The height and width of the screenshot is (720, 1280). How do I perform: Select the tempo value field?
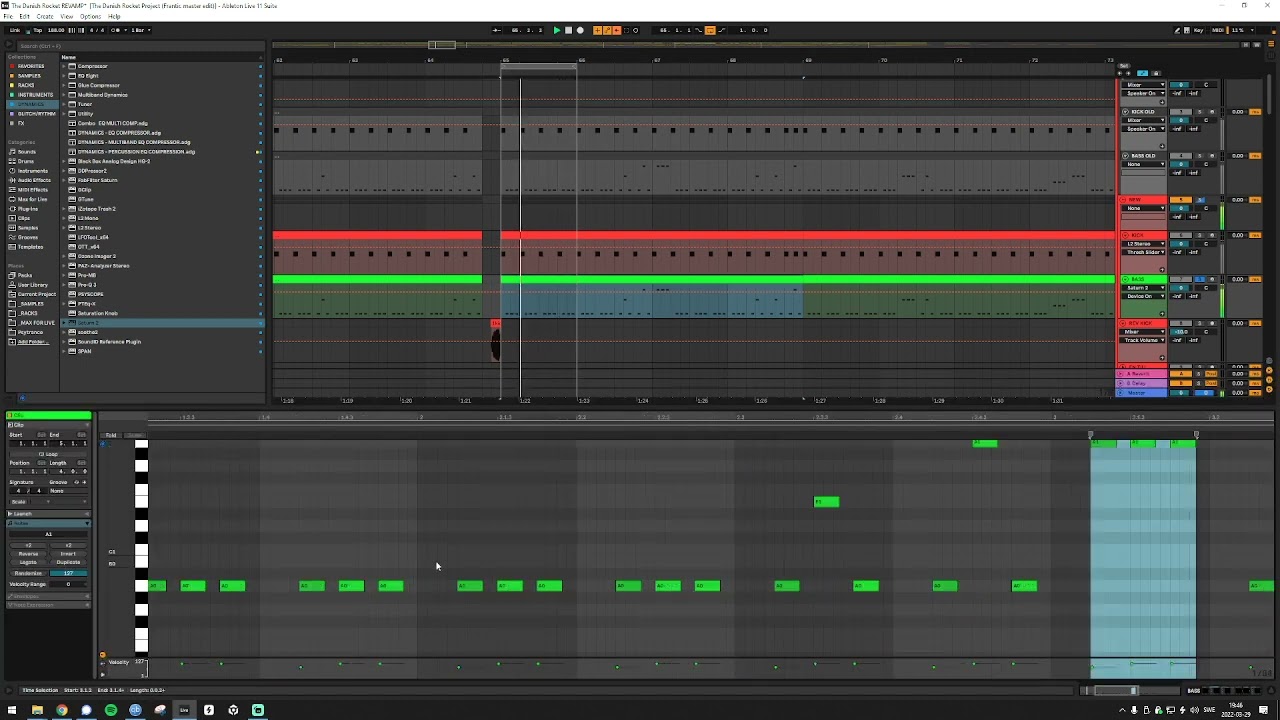(56, 30)
